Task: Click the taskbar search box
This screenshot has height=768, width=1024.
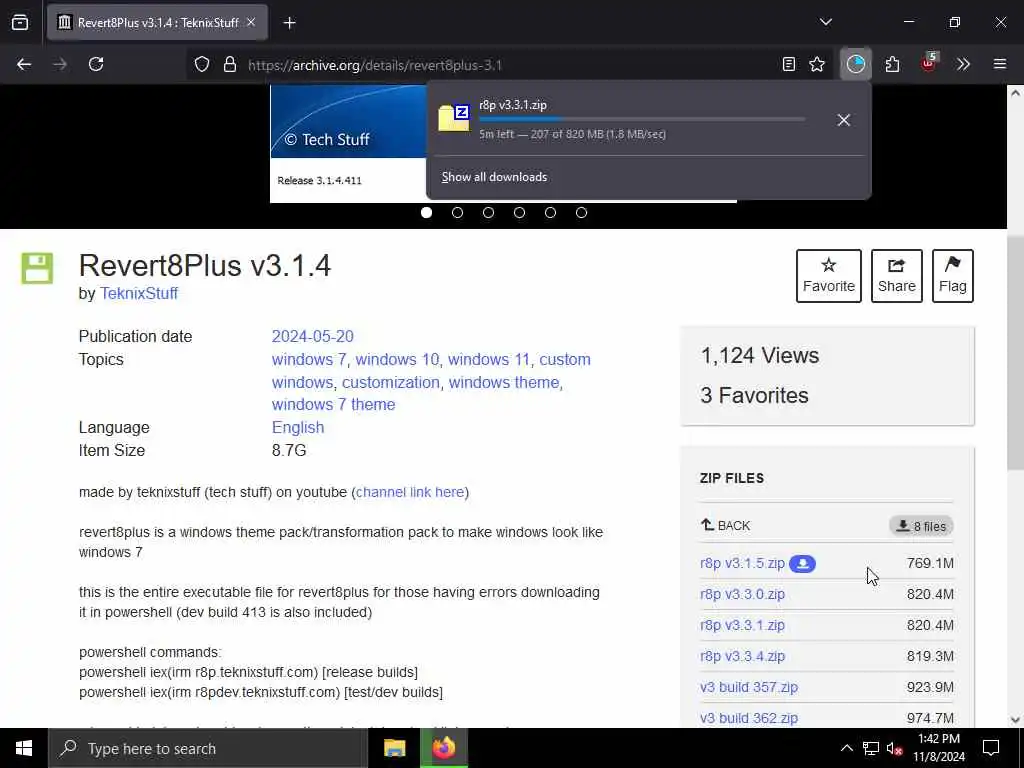Action: point(208,748)
